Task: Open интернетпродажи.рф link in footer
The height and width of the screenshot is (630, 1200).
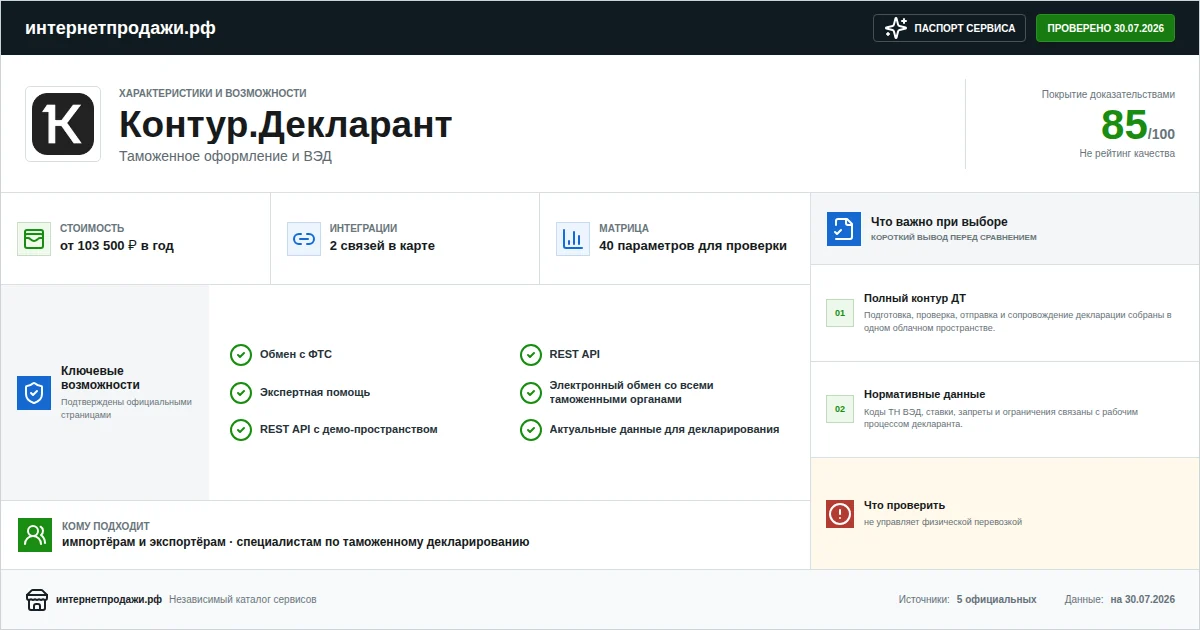Action: tap(109, 600)
